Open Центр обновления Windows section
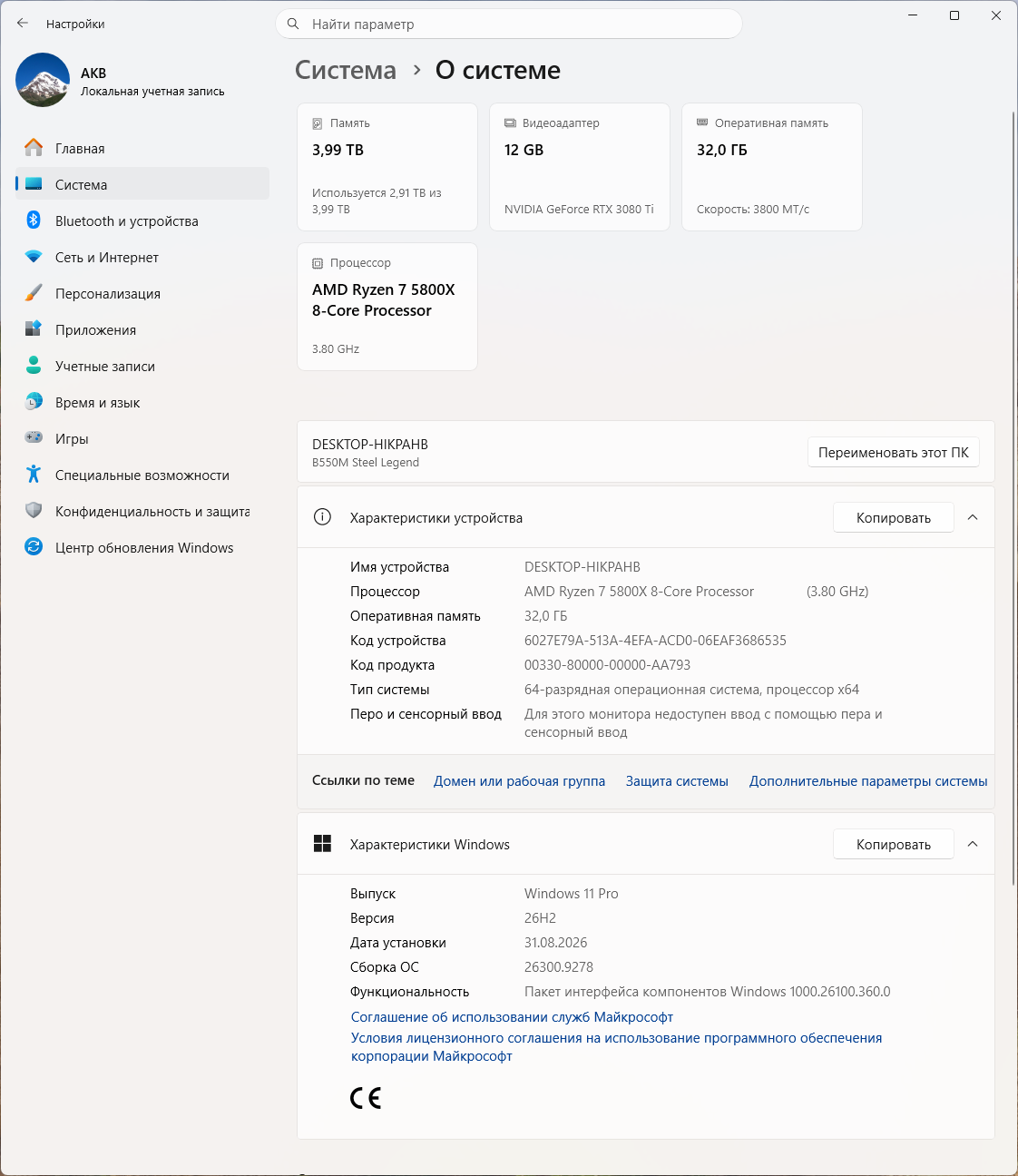Viewport: 1018px width, 1176px height. (x=142, y=547)
